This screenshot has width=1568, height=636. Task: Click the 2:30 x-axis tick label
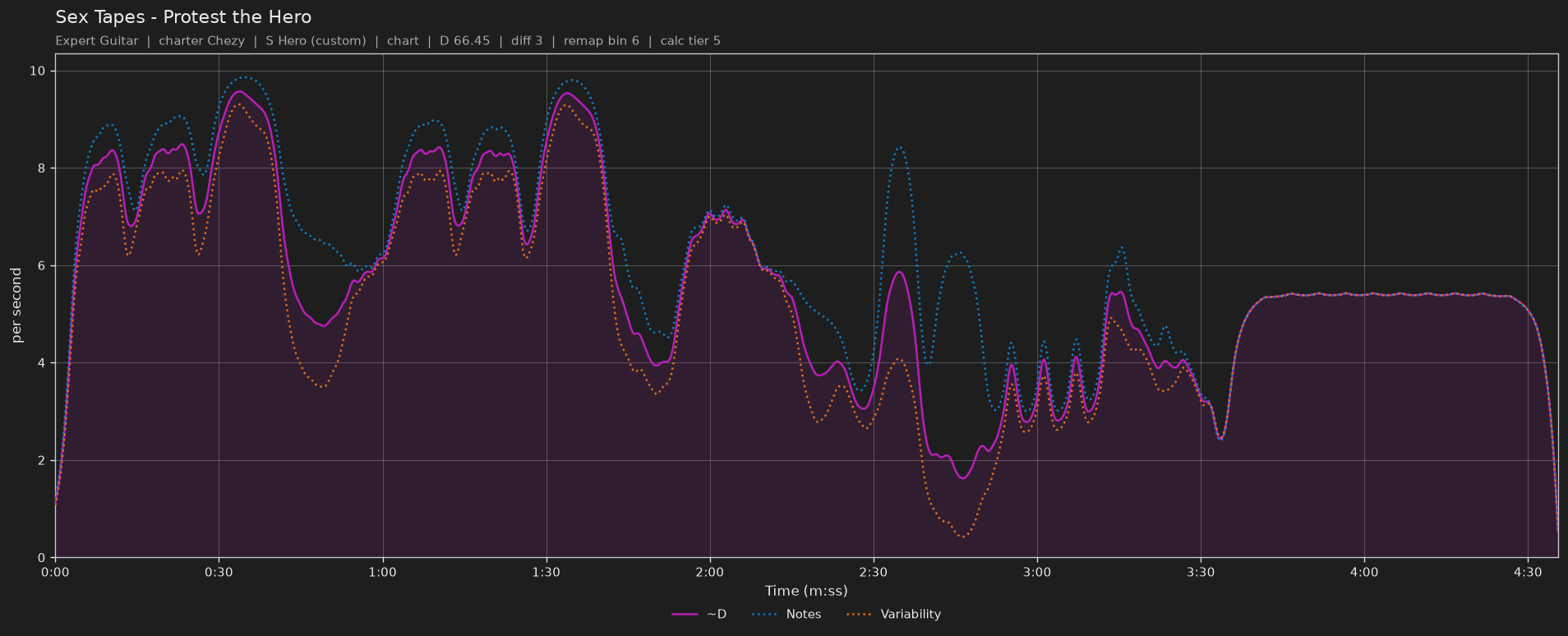pyautogui.click(x=873, y=572)
